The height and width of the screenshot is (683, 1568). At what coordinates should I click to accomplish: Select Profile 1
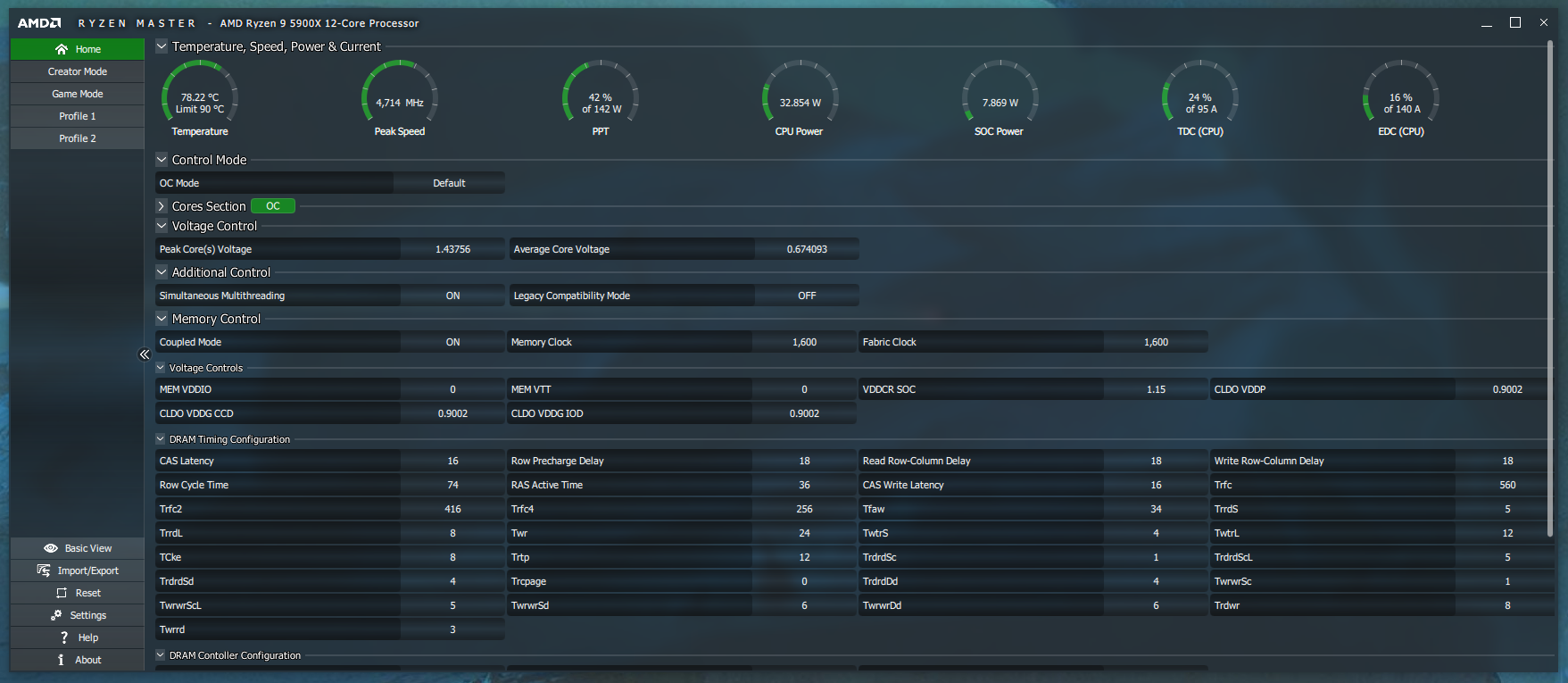[x=78, y=116]
